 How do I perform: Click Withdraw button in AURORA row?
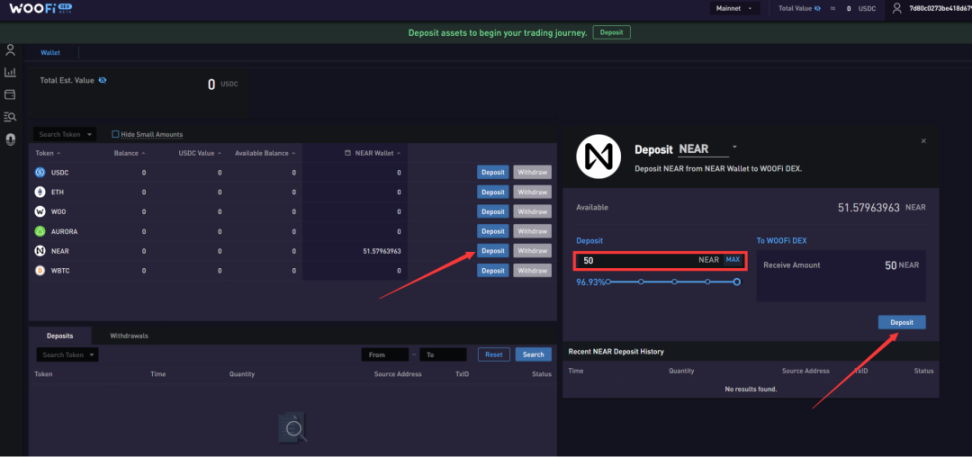coord(532,231)
